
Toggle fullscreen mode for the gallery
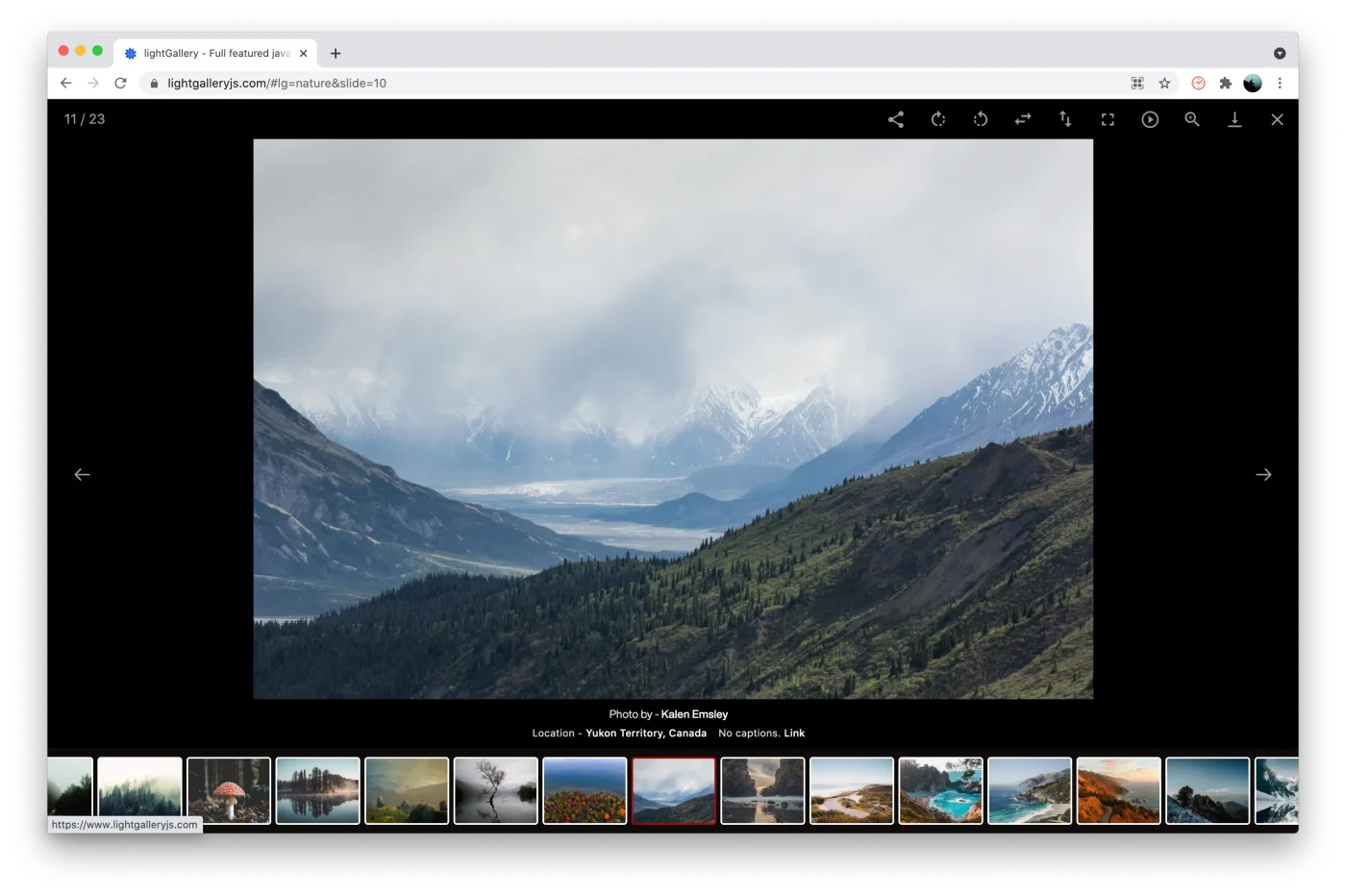pyautogui.click(x=1108, y=119)
